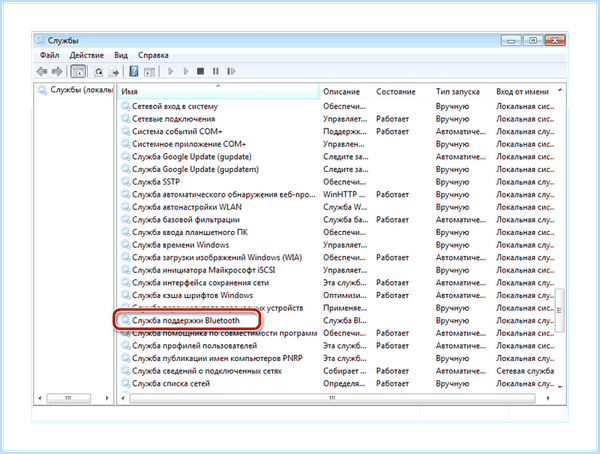Sort by the Описание column header
This screenshot has height=454, width=600.
pyautogui.click(x=341, y=91)
